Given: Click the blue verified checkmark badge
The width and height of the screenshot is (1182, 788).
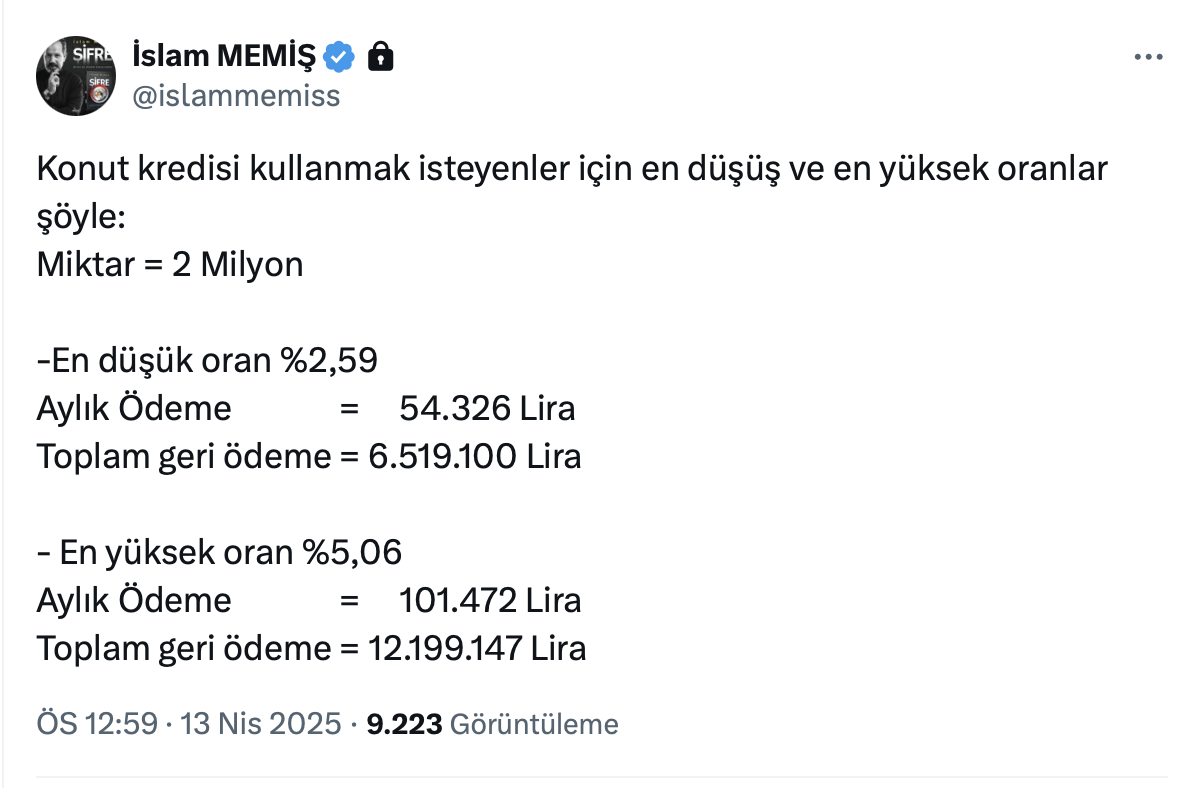Looking at the screenshot, I should (x=340, y=57).
